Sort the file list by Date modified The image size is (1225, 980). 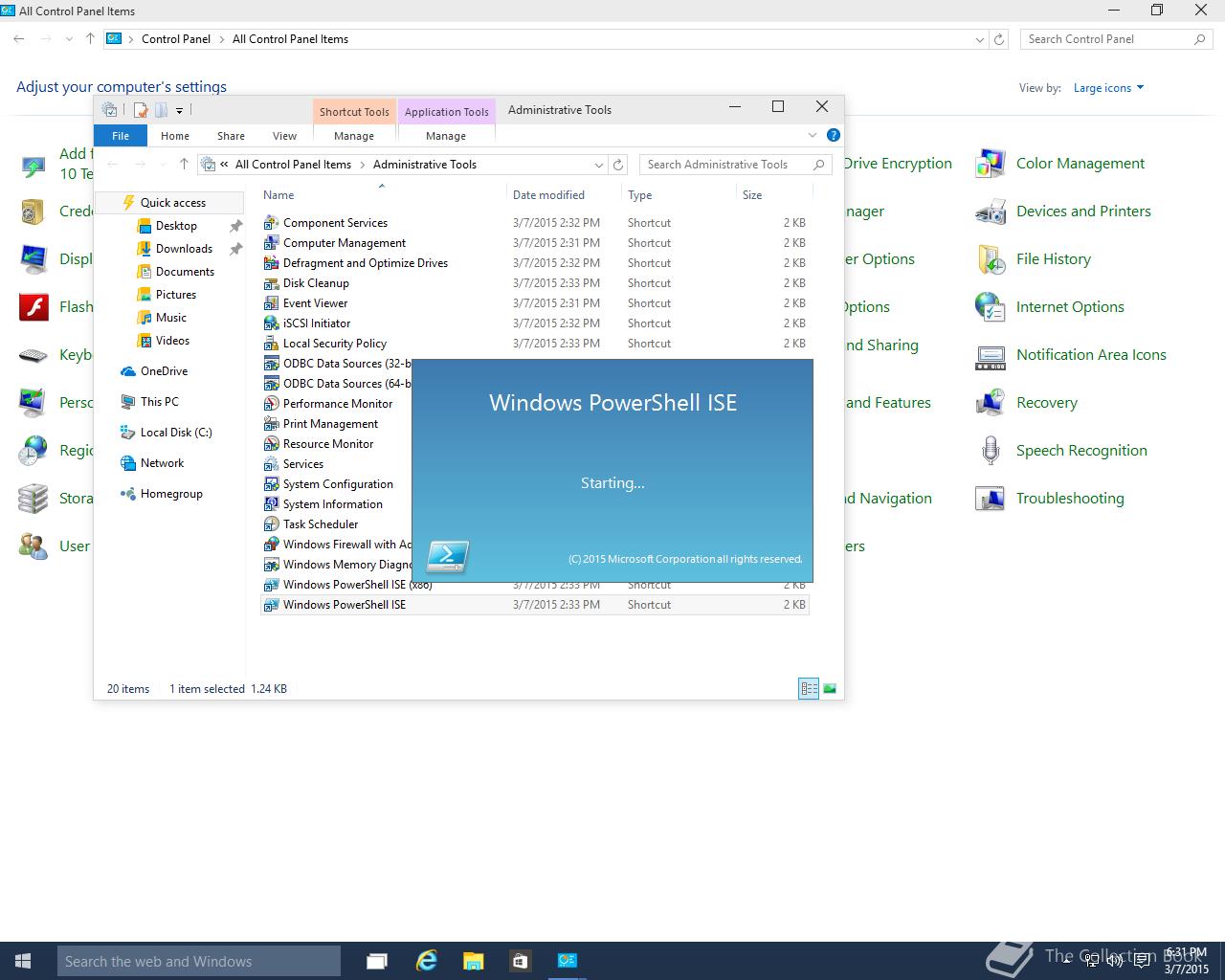pos(548,195)
